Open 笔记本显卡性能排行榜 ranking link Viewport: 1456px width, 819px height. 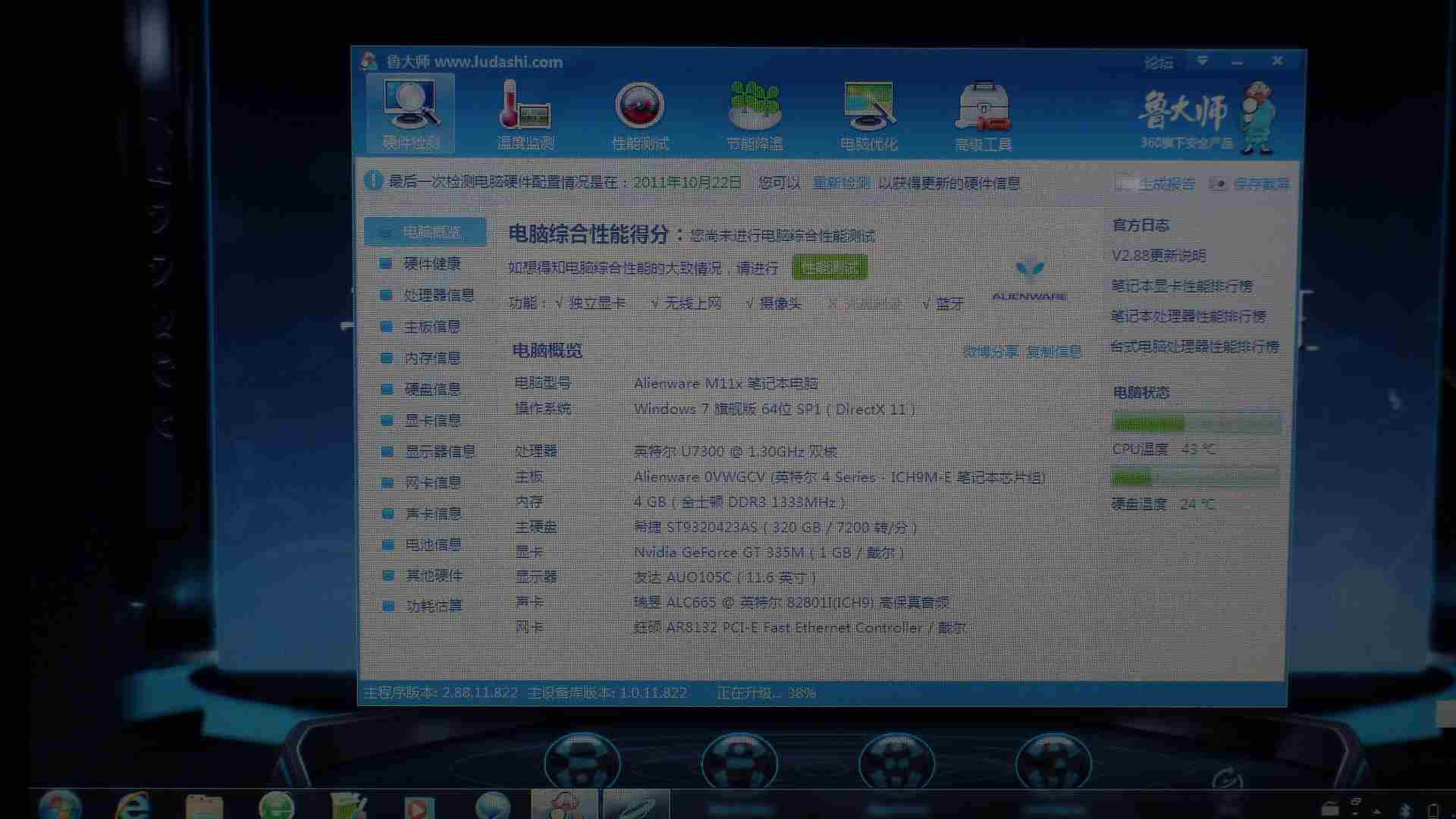click(1182, 286)
